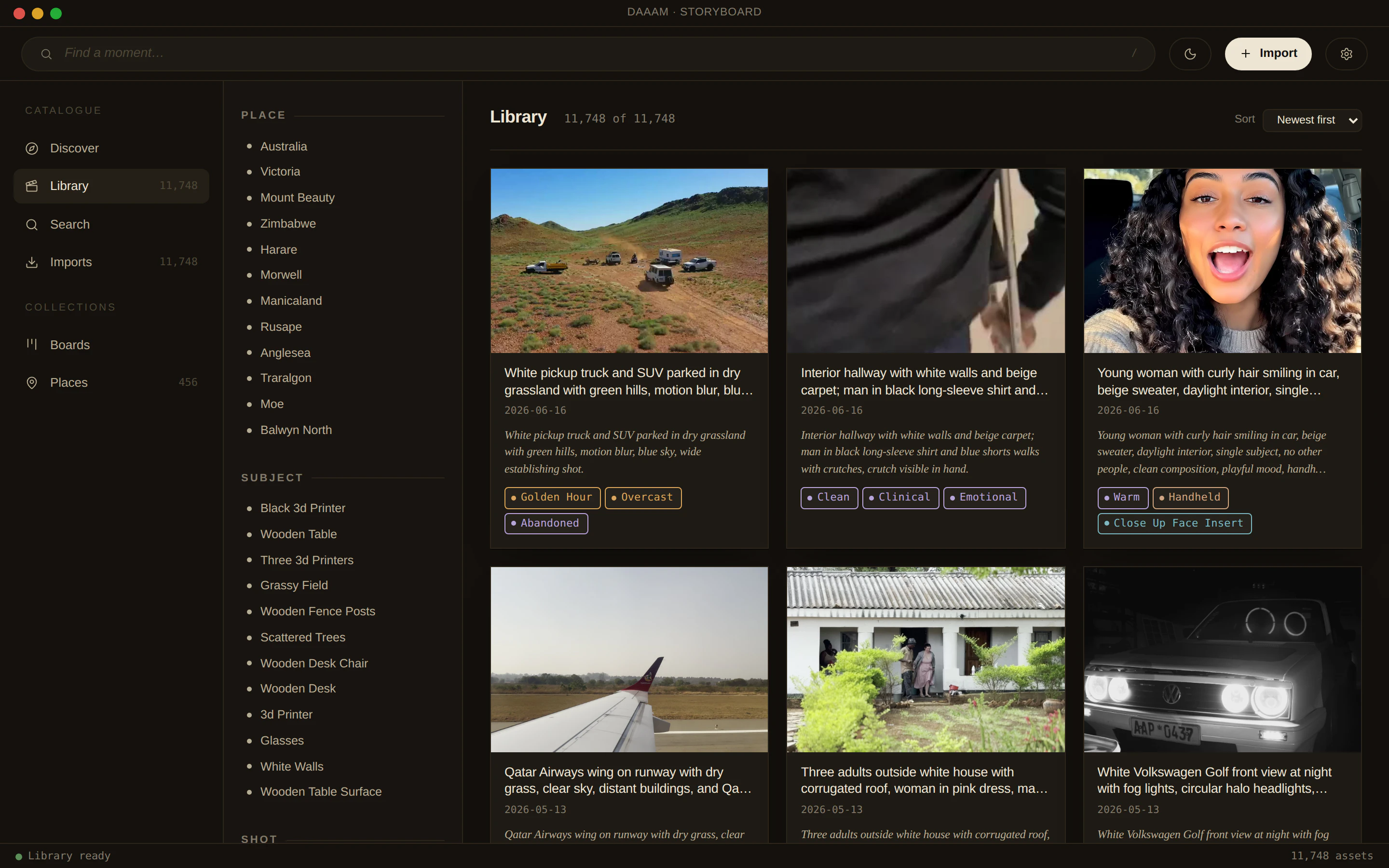Open the curly-haired woman in car thumbnail
Screen dimensions: 1389x868
pyautogui.click(x=1222, y=260)
